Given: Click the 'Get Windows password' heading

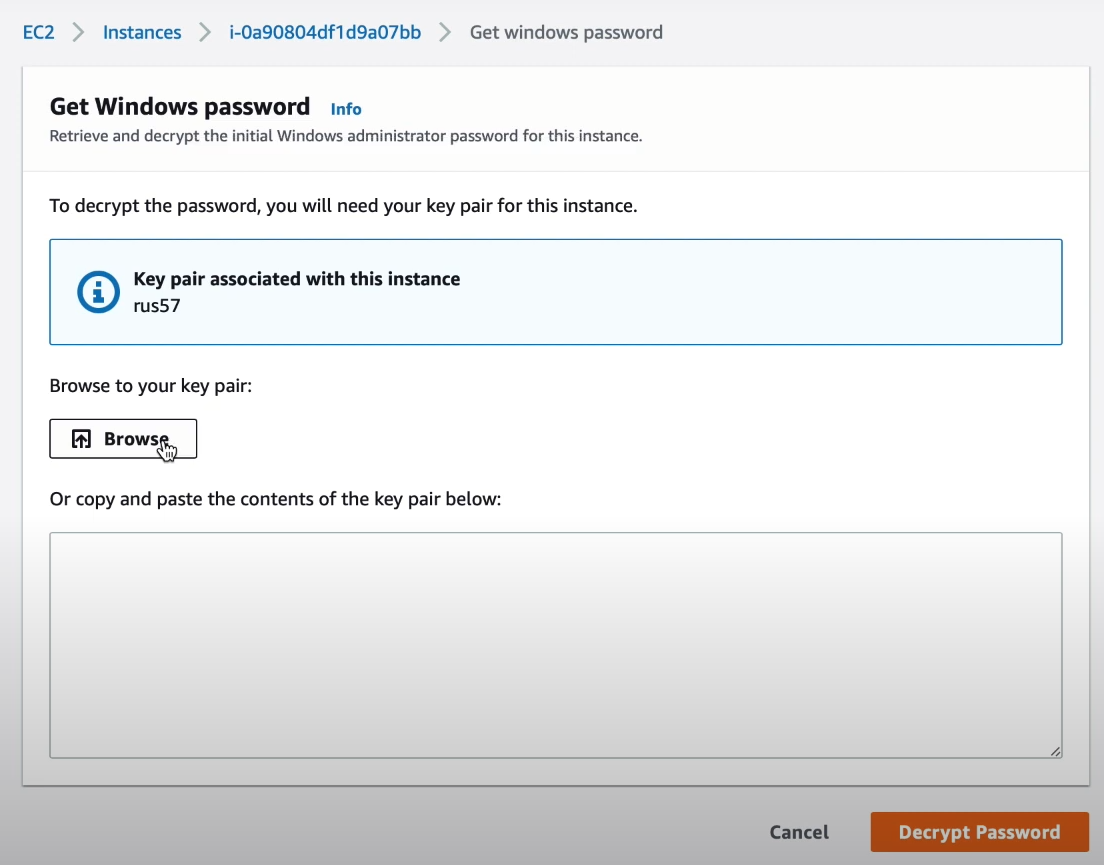Looking at the screenshot, I should point(180,107).
